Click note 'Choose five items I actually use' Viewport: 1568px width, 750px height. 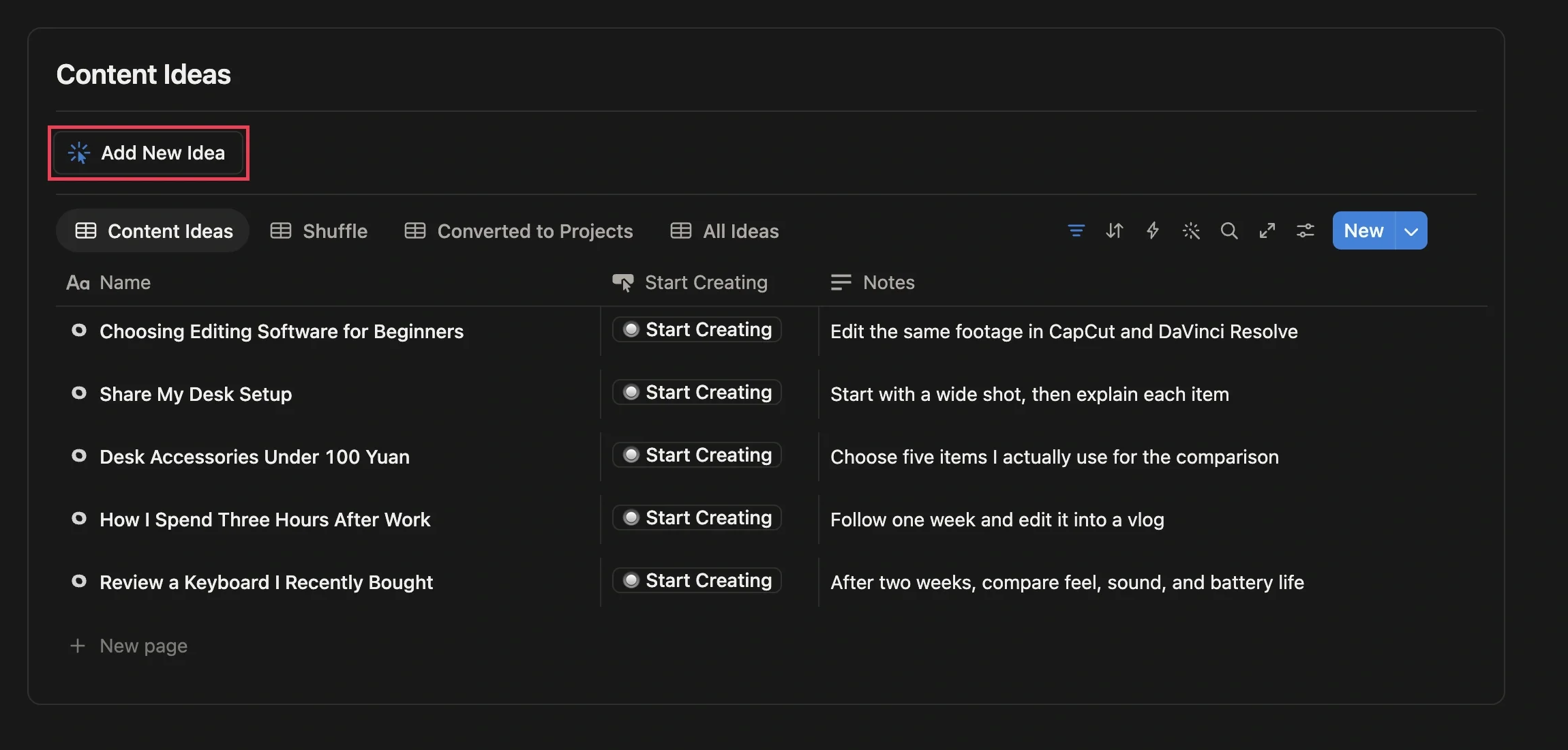pyautogui.click(x=1054, y=457)
